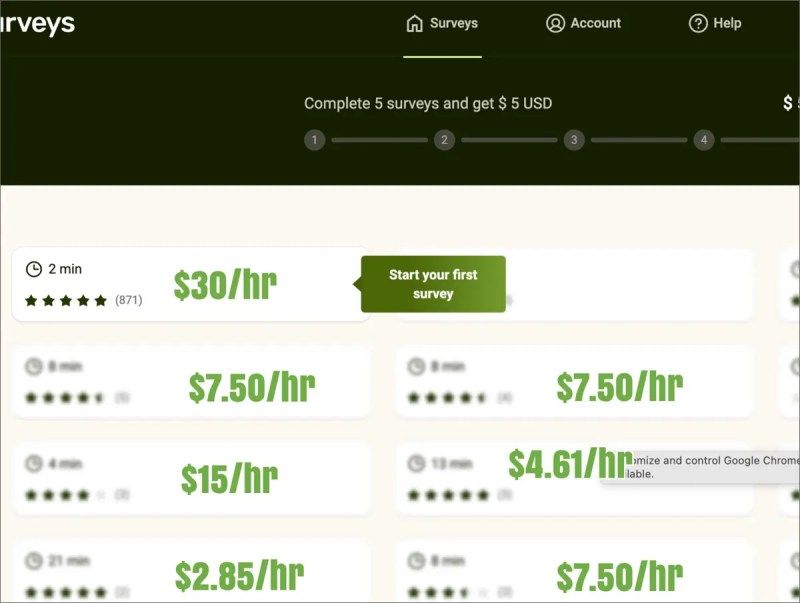Click the (871) review count
Screen dimensions: 800x603
point(129,300)
